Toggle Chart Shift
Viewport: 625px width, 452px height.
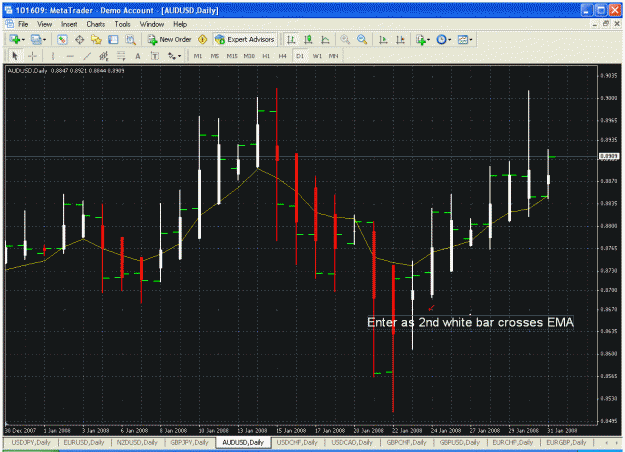(x=400, y=39)
